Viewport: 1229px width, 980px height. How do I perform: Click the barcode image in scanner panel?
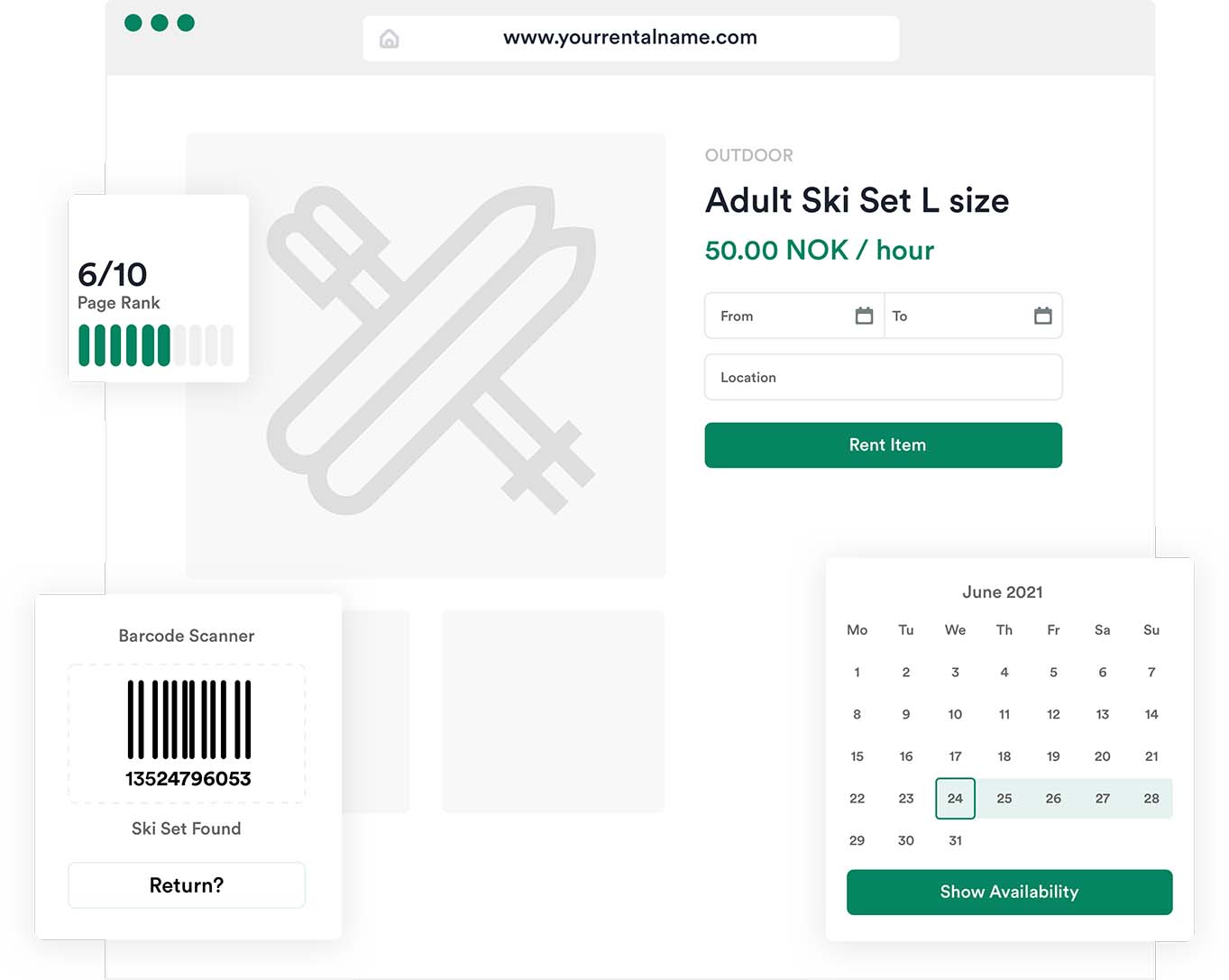coord(188,719)
